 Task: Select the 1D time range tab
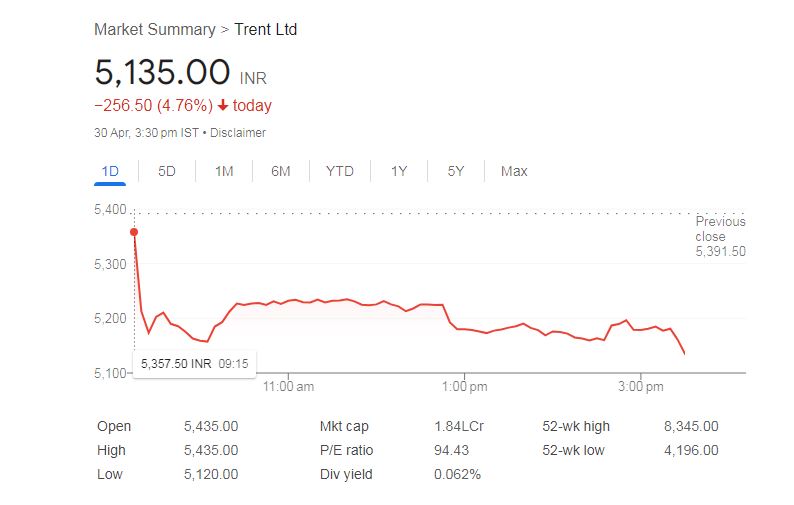[x=110, y=171]
